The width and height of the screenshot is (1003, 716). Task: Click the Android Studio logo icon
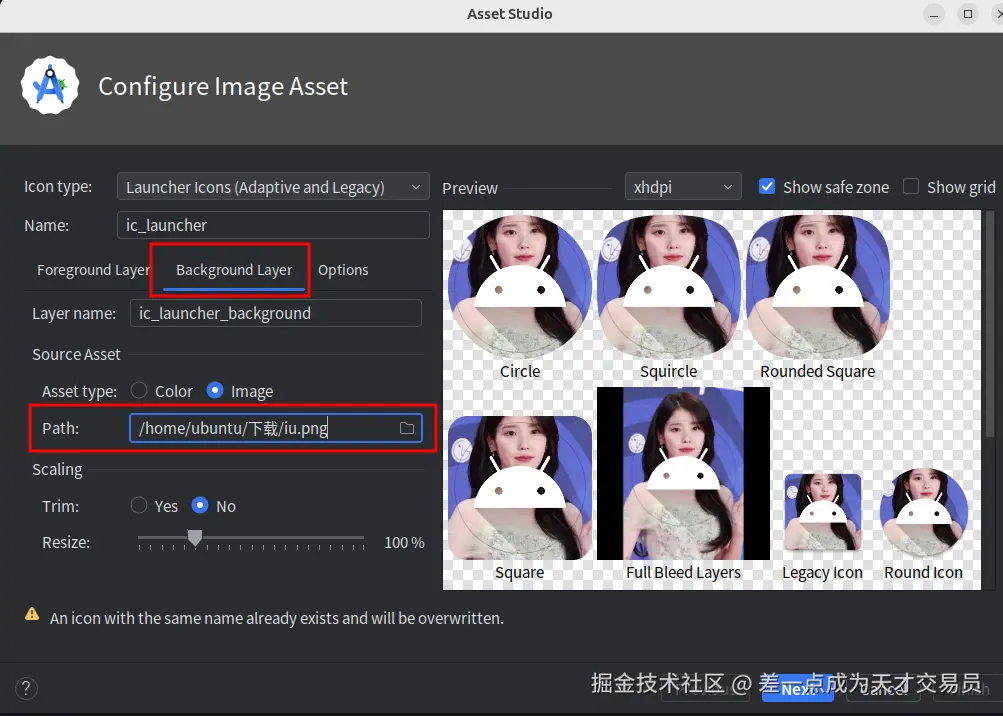(x=50, y=86)
